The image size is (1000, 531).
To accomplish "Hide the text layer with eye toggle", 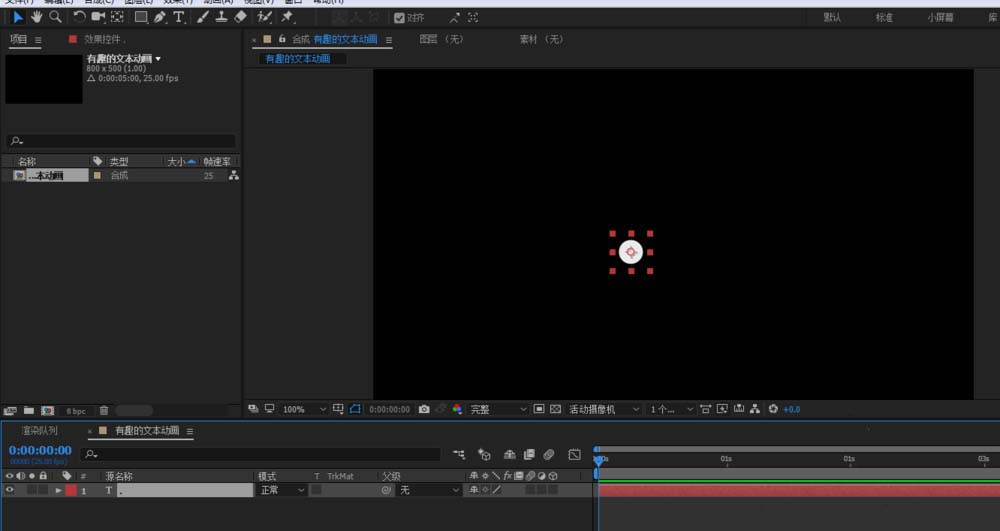I will (x=10, y=490).
